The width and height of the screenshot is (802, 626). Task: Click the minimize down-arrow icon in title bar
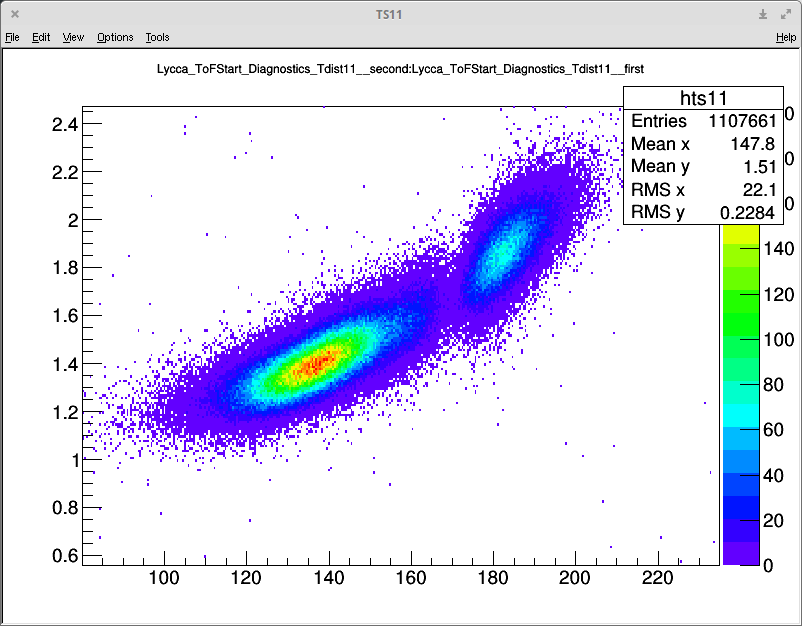click(763, 14)
